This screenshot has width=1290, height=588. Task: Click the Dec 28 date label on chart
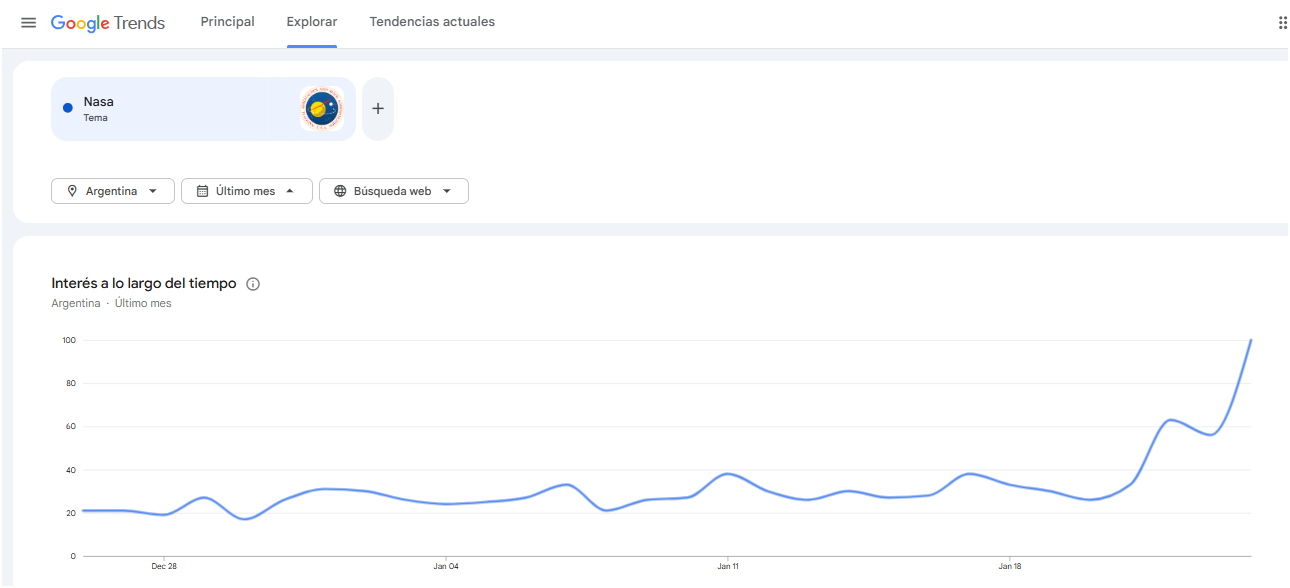point(165,566)
